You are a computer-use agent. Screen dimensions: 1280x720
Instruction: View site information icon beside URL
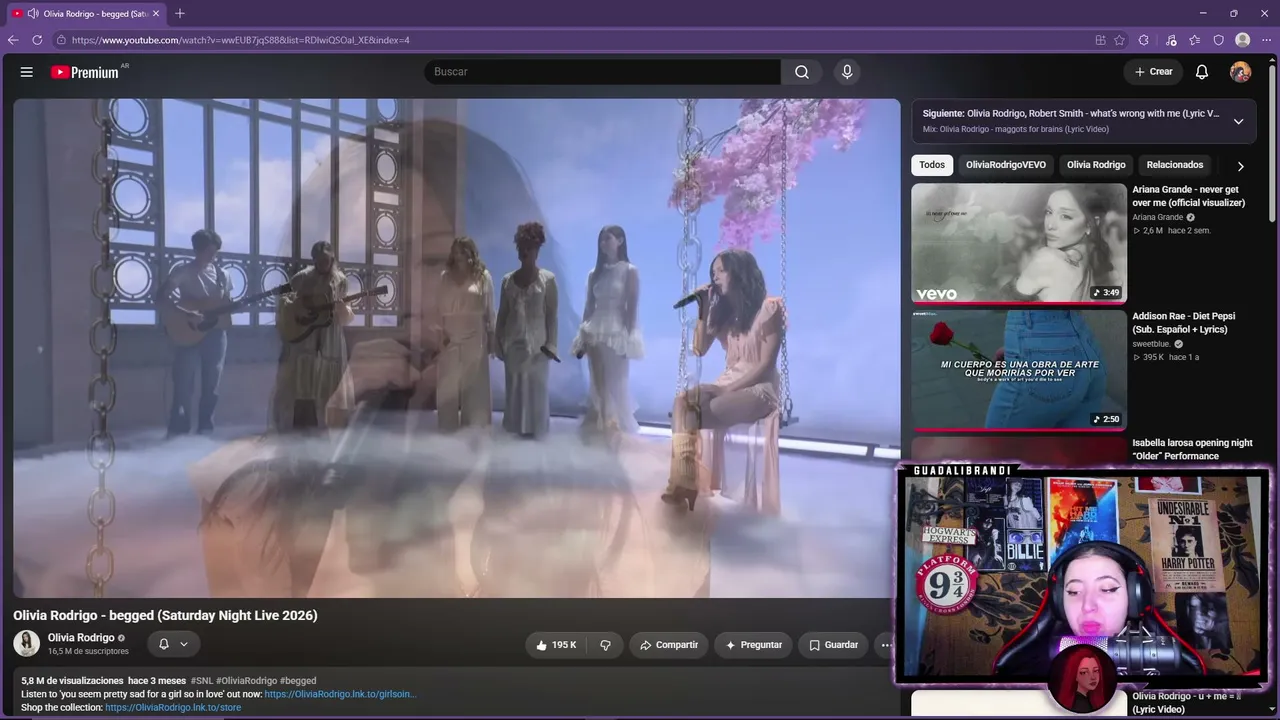[61, 40]
